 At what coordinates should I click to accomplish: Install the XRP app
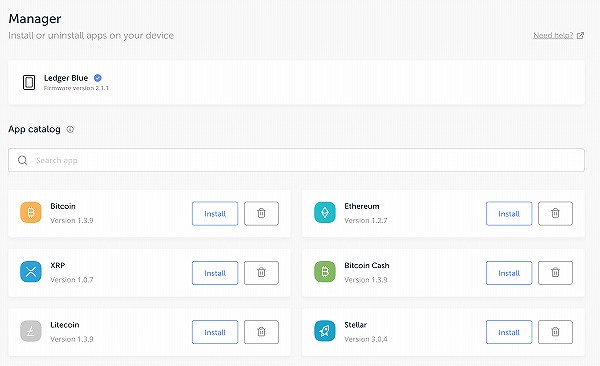pos(215,273)
